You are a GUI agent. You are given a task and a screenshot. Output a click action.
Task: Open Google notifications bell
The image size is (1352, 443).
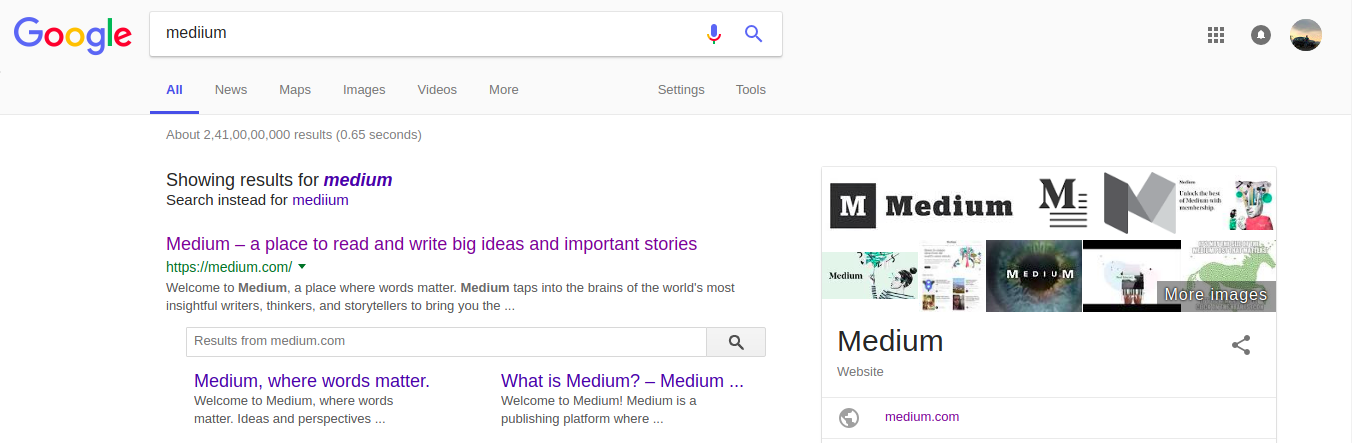click(1261, 35)
